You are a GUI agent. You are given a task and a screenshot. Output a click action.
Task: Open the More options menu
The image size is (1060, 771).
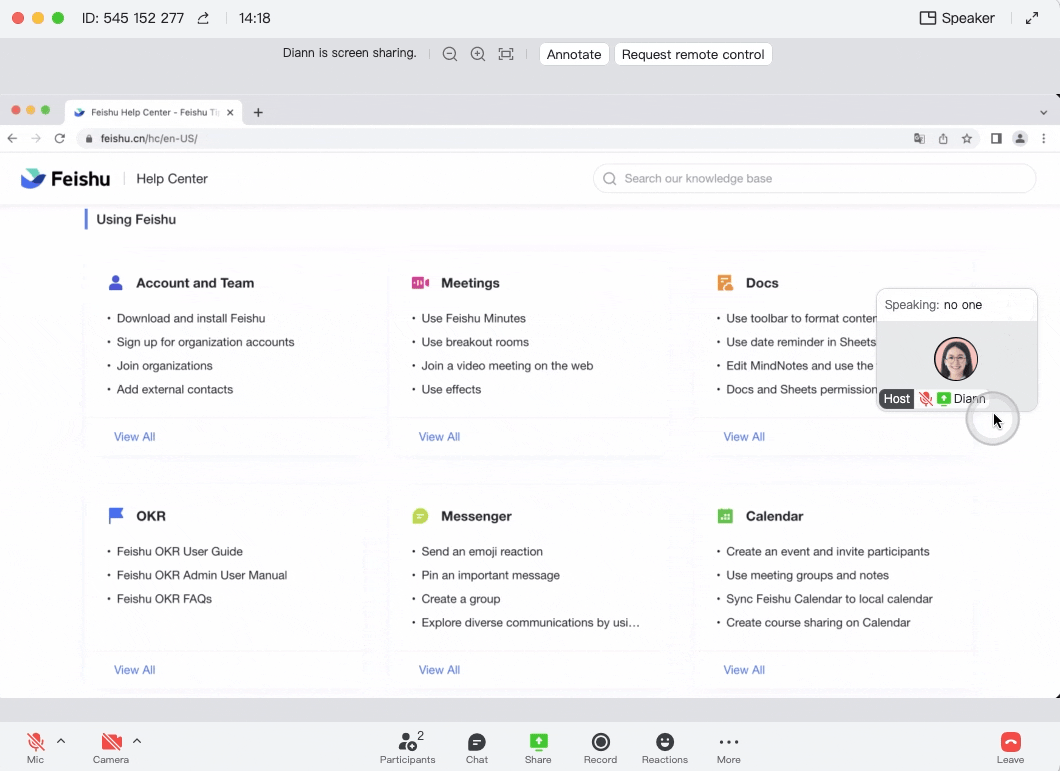728,747
